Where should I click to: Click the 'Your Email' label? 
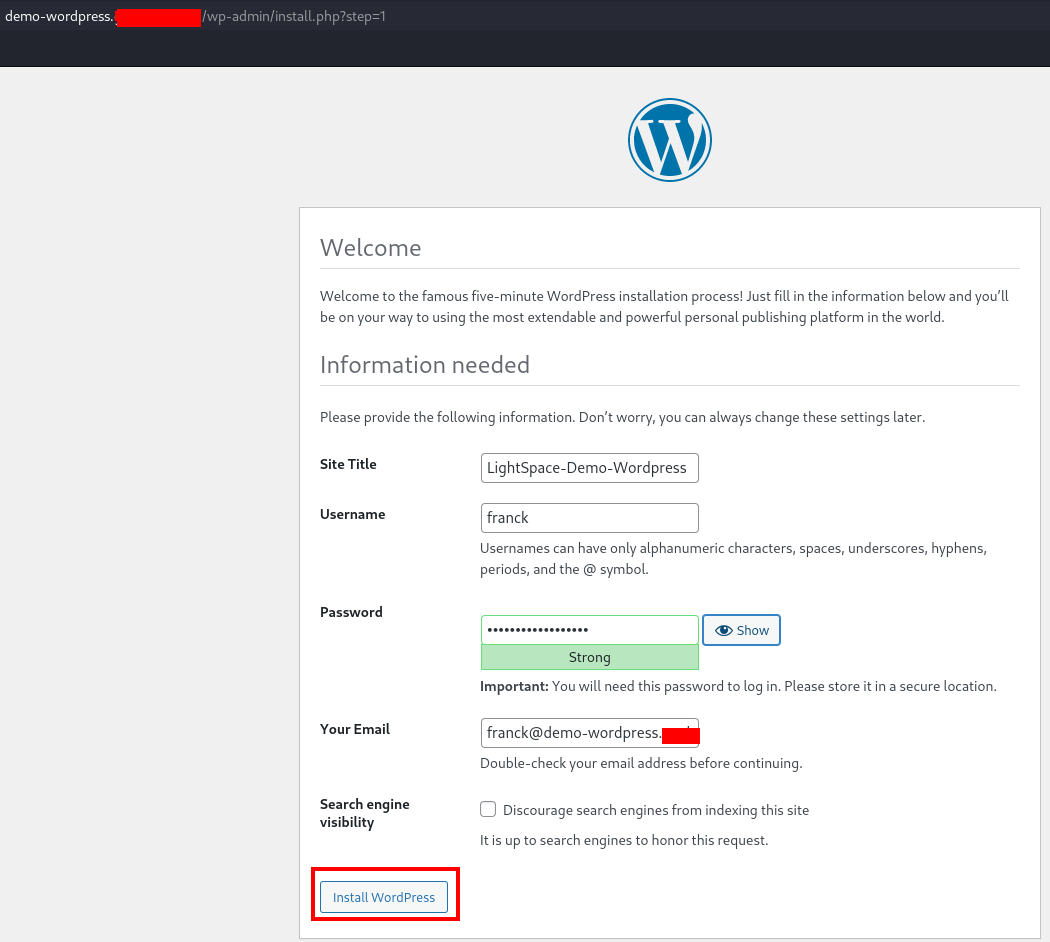355,729
